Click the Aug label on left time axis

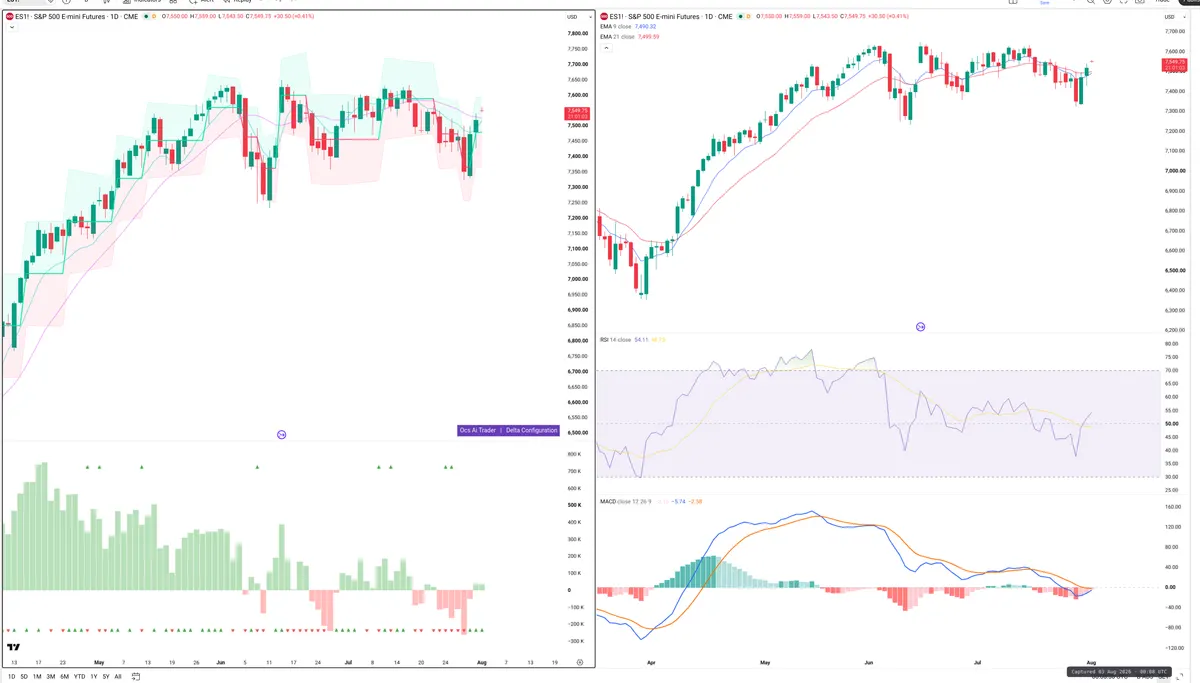pyautogui.click(x=482, y=662)
